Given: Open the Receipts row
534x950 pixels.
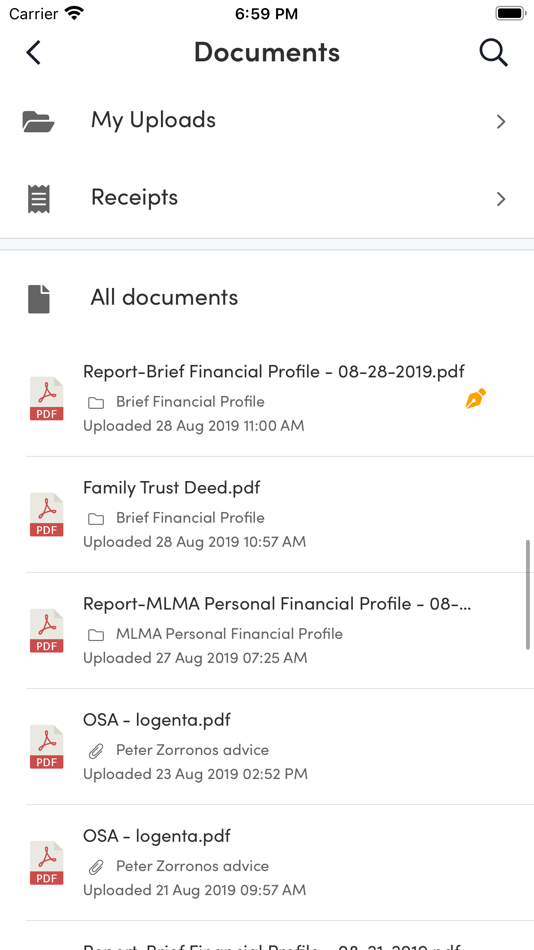Looking at the screenshot, I should (267, 199).
